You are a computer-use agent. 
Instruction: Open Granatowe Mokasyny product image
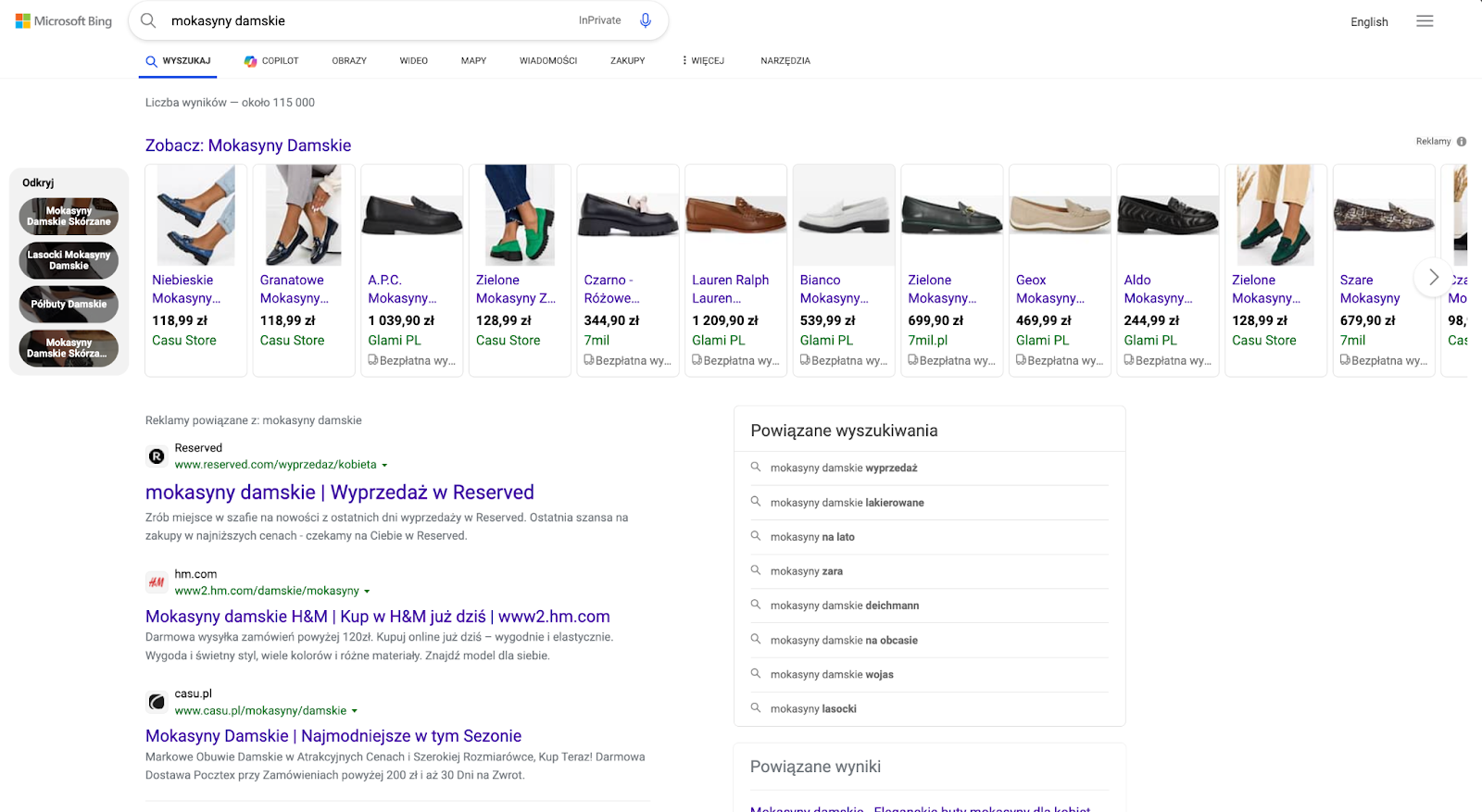tap(304, 216)
